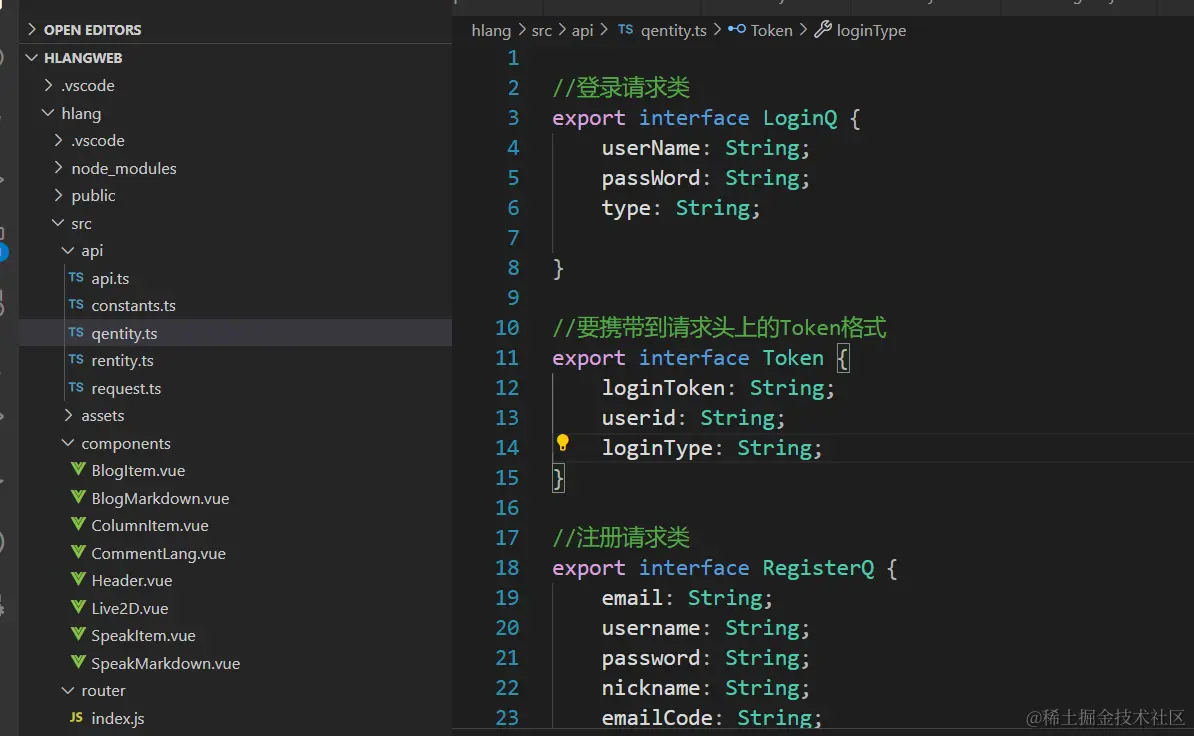
Task: Click line number 3 in the gutter
Action: coord(513,118)
